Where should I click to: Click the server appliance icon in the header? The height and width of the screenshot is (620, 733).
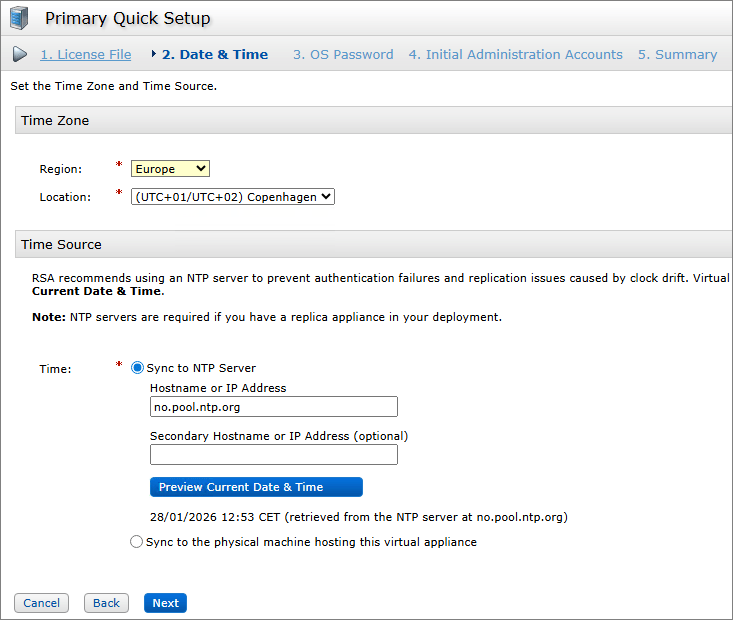tap(19, 18)
